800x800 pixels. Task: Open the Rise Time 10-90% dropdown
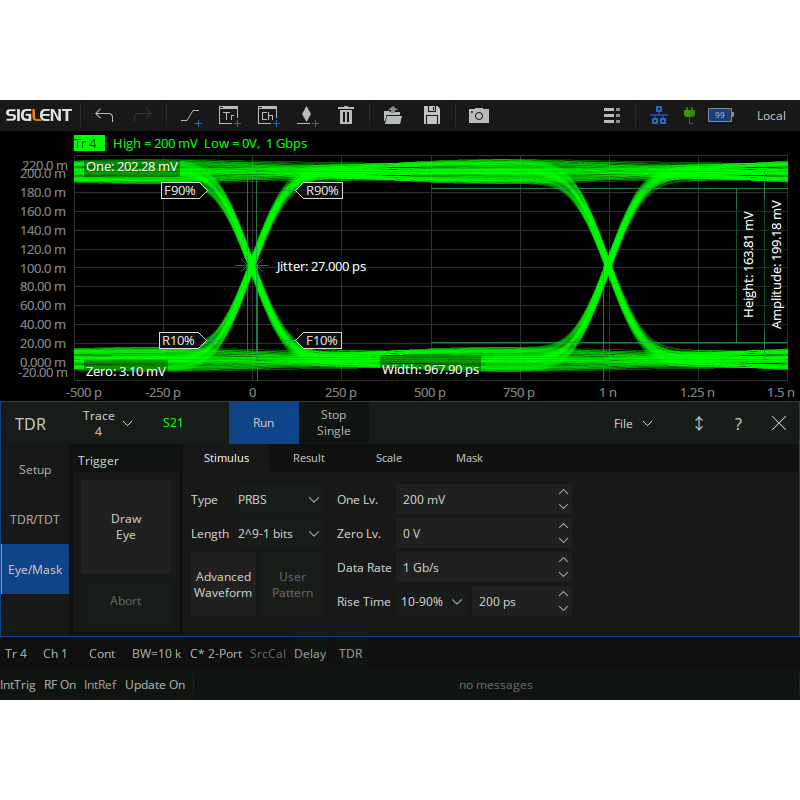pyautogui.click(x=430, y=602)
